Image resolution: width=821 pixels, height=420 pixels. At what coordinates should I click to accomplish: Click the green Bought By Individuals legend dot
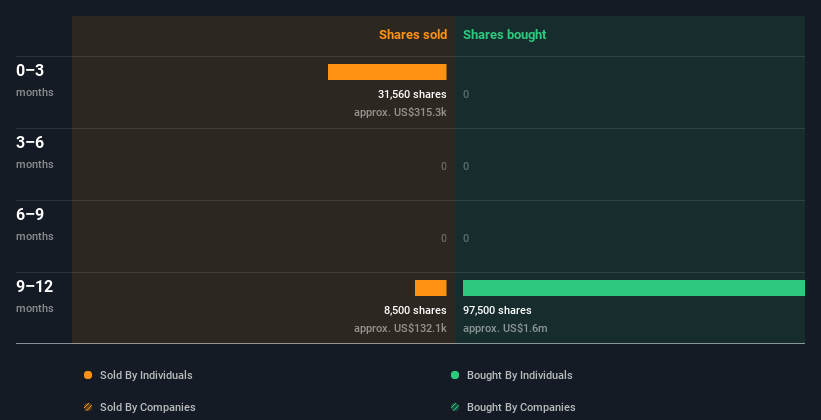[x=455, y=375]
